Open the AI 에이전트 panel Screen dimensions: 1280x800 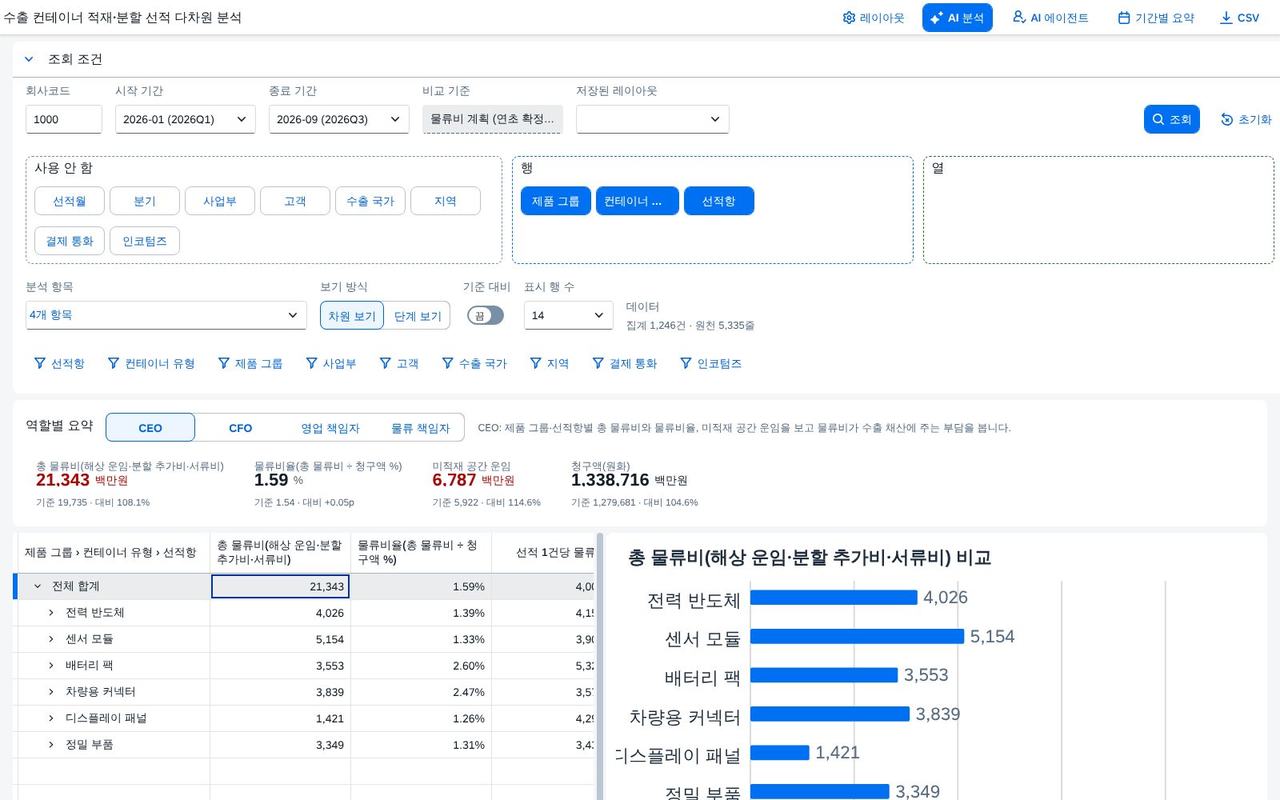click(x=1050, y=18)
